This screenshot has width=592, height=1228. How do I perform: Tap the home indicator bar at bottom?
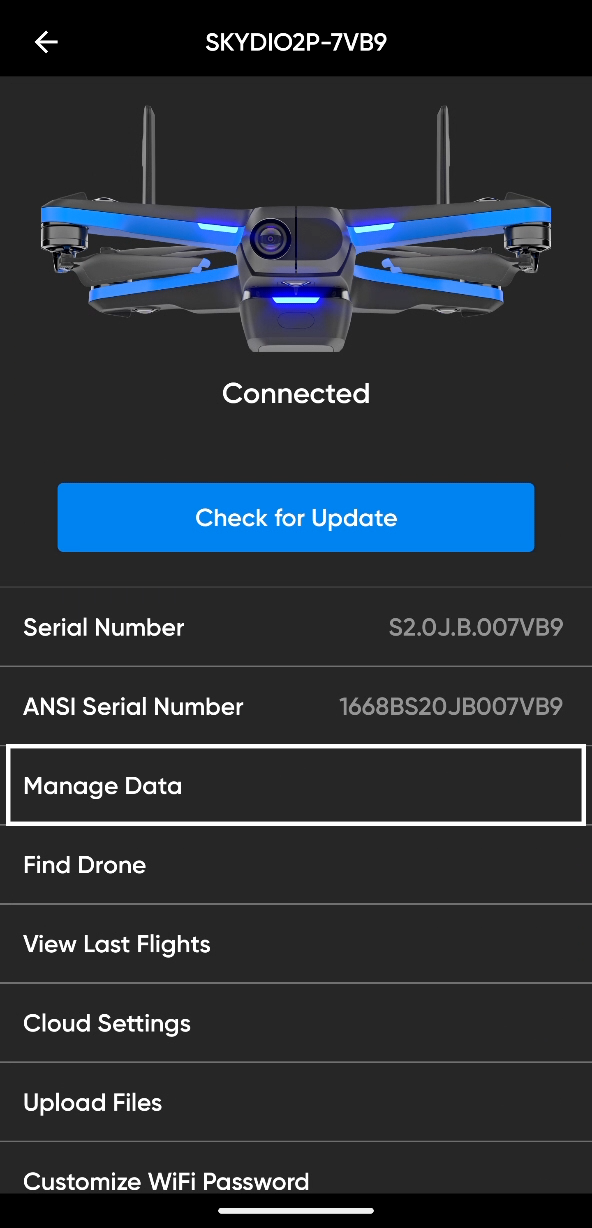coord(296,1211)
